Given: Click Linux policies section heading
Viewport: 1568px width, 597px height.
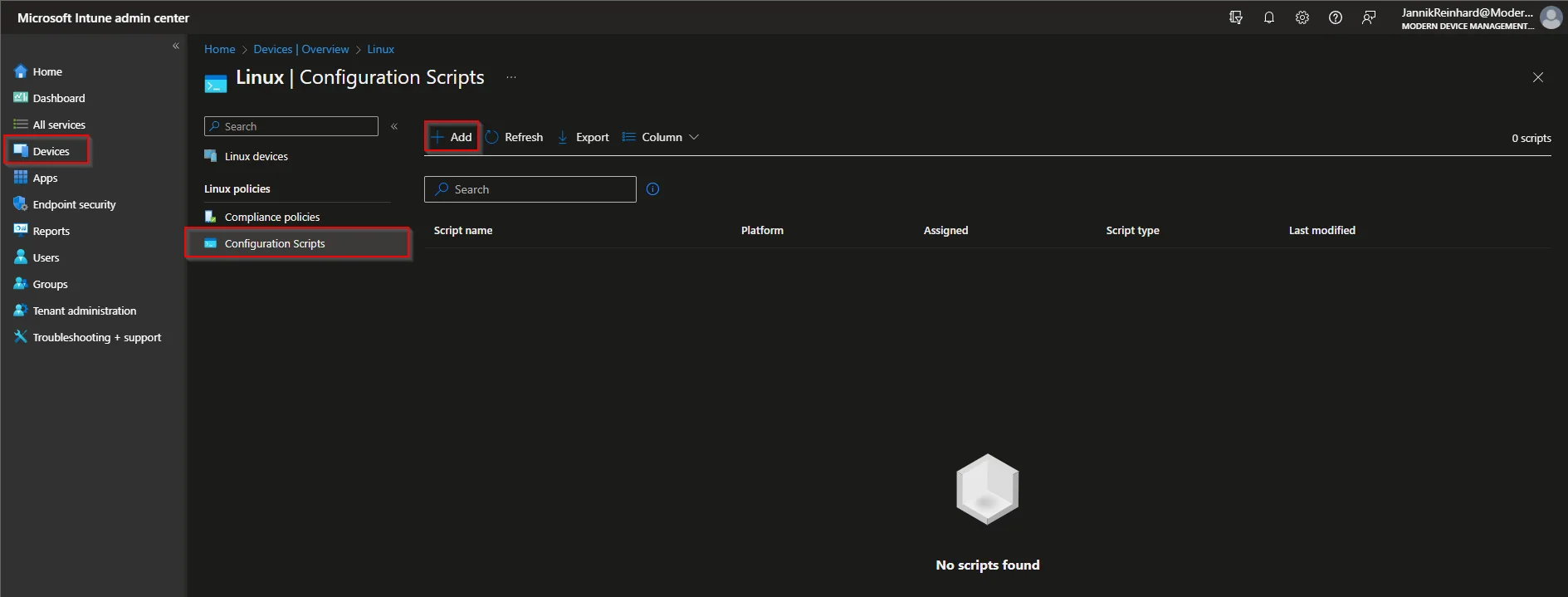Looking at the screenshot, I should (x=237, y=188).
